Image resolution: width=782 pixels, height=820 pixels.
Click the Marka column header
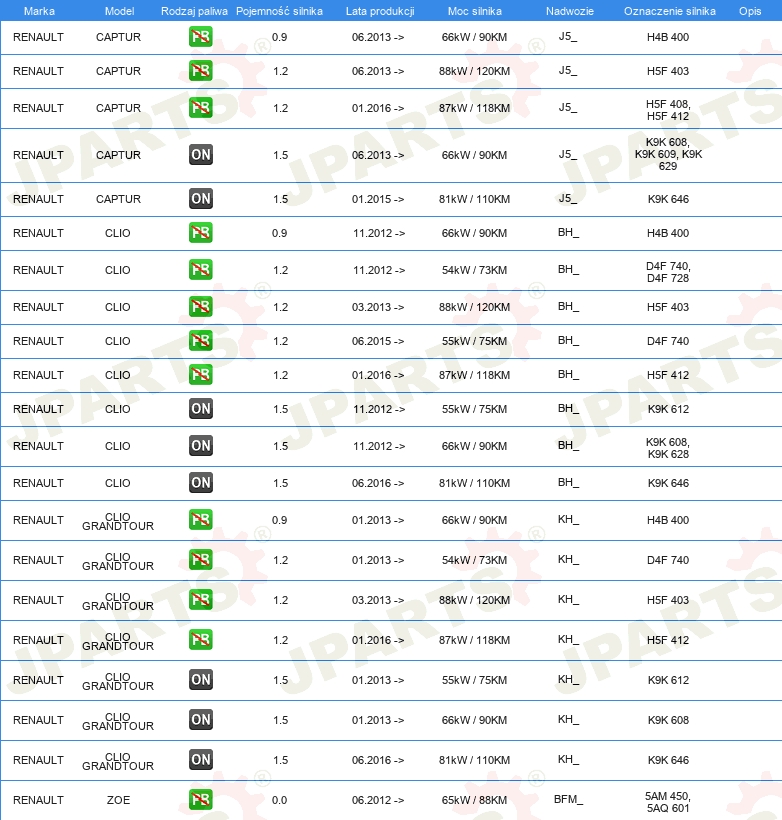(39, 11)
